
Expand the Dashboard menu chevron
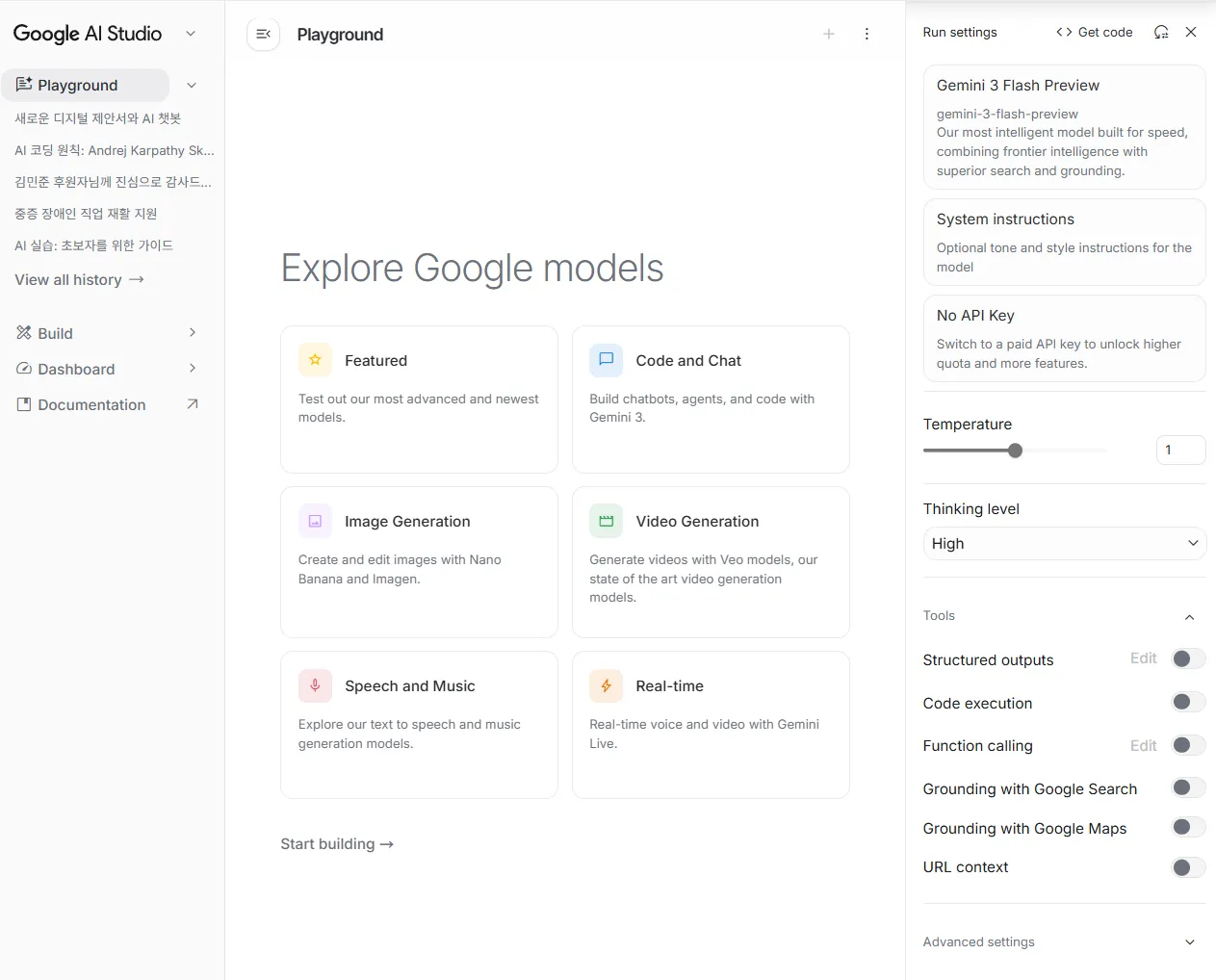tap(193, 369)
